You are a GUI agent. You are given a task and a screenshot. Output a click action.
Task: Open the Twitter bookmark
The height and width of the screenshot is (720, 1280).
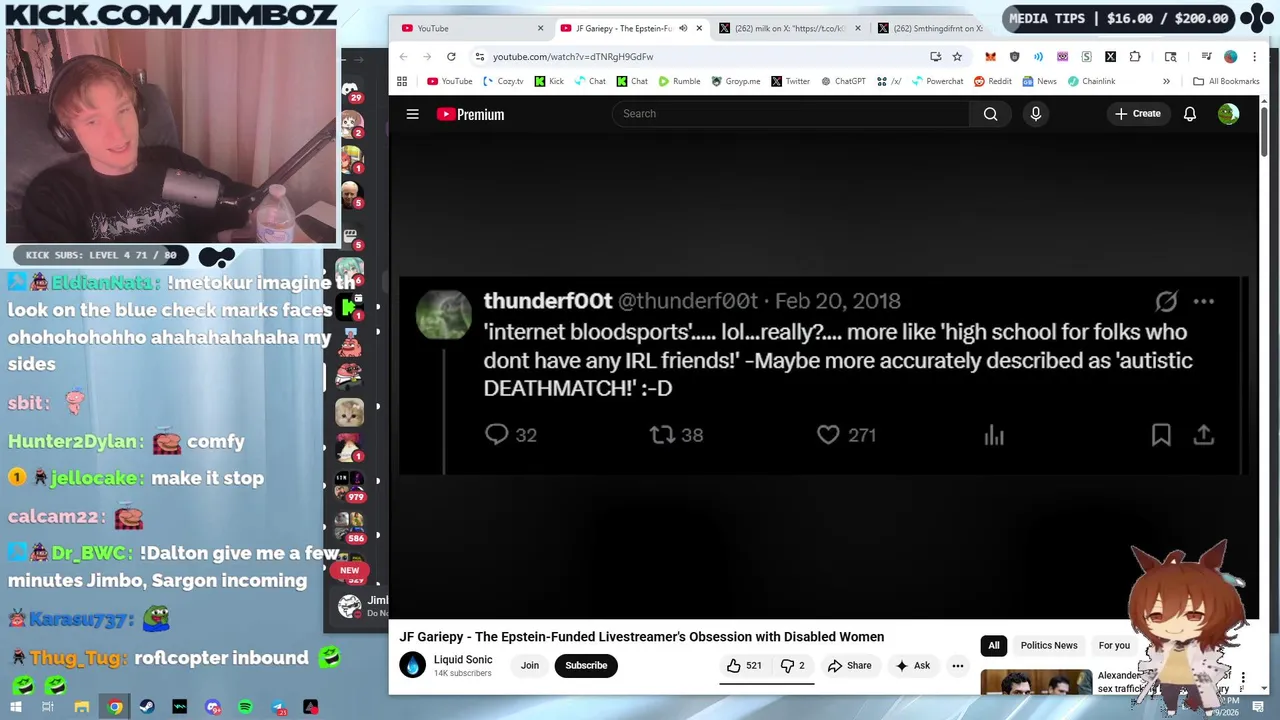coord(790,81)
